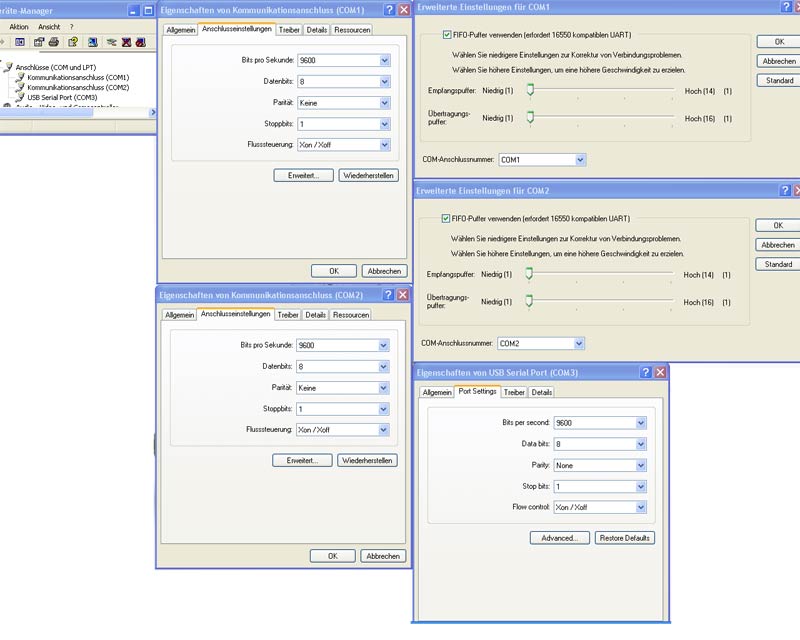Image resolution: width=800 pixels, height=640 pixels.
Task: Select Anschlusseinstellungen tab in COM2 properties
Action: [236, 314]
